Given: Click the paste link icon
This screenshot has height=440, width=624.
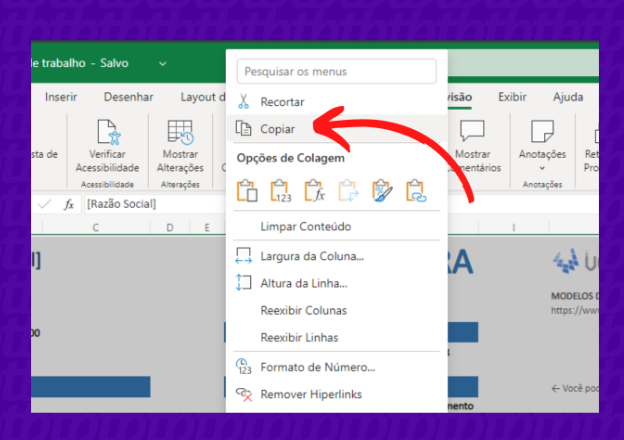Looking at the screenshot, I should point(416,190).
